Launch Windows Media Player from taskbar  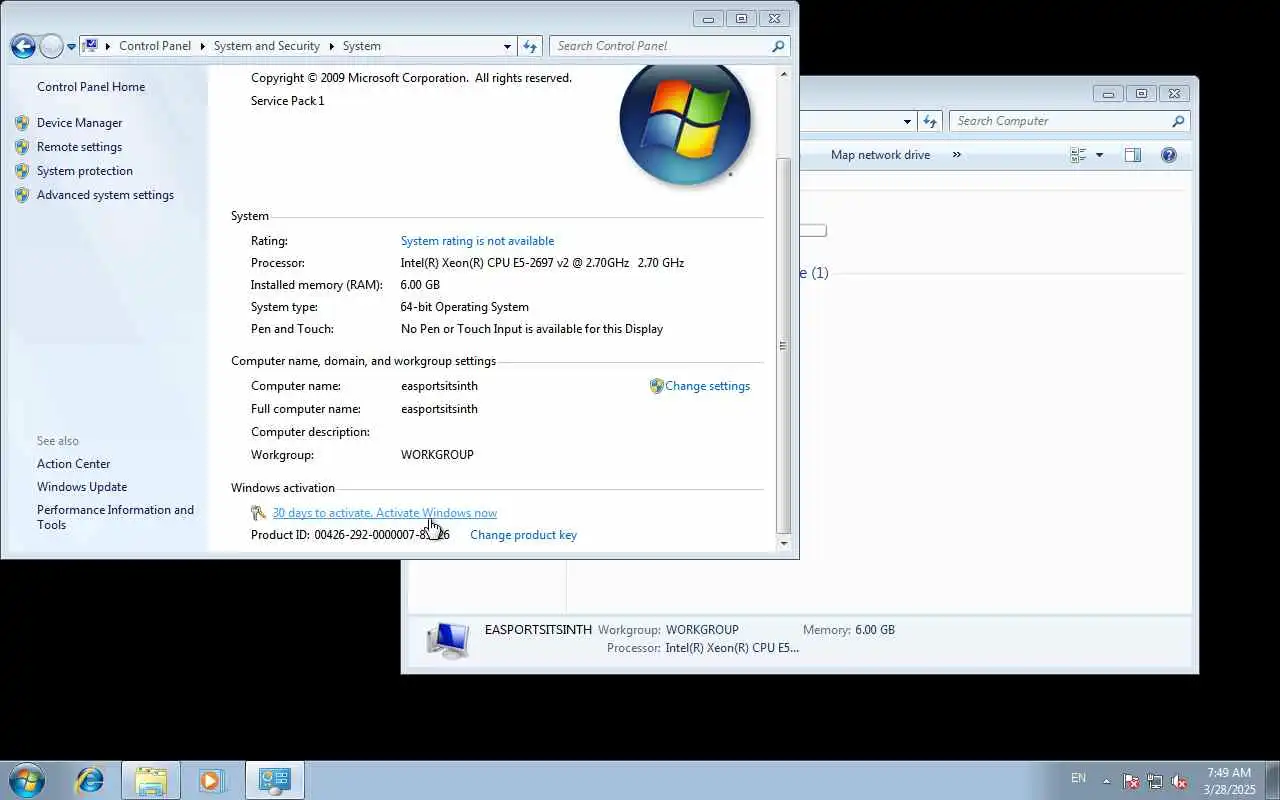click(212, 780)
